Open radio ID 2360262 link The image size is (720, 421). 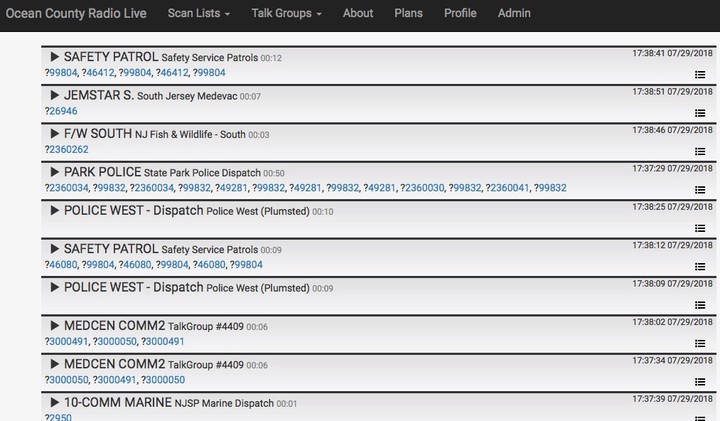coord(68,150)
